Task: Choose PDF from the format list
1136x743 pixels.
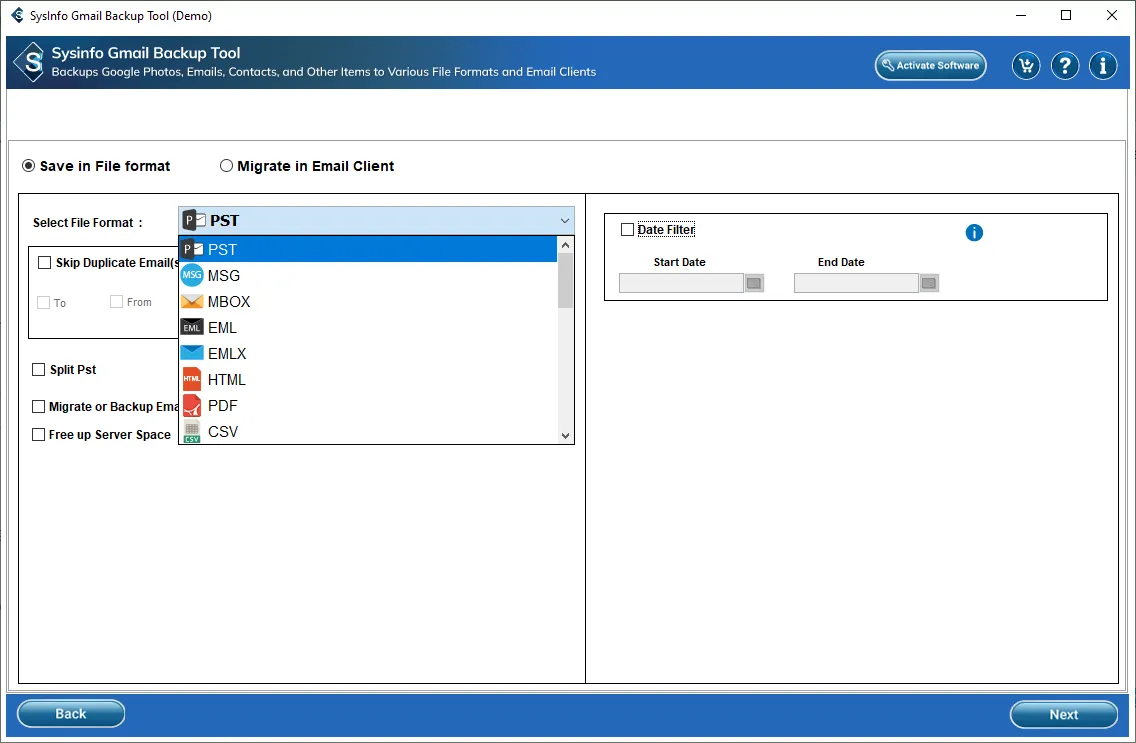Action: (x=222, y=406)
